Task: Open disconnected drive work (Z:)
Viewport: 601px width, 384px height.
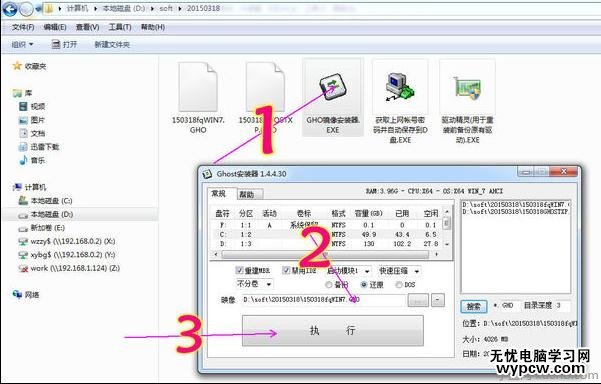Action: click(69, 268)
